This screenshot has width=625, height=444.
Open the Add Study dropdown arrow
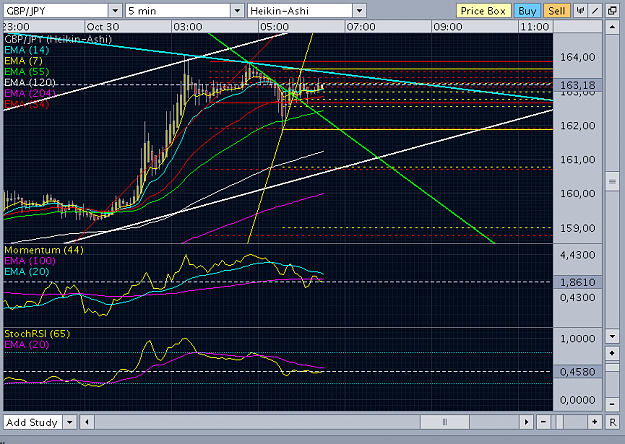(70, 422)
